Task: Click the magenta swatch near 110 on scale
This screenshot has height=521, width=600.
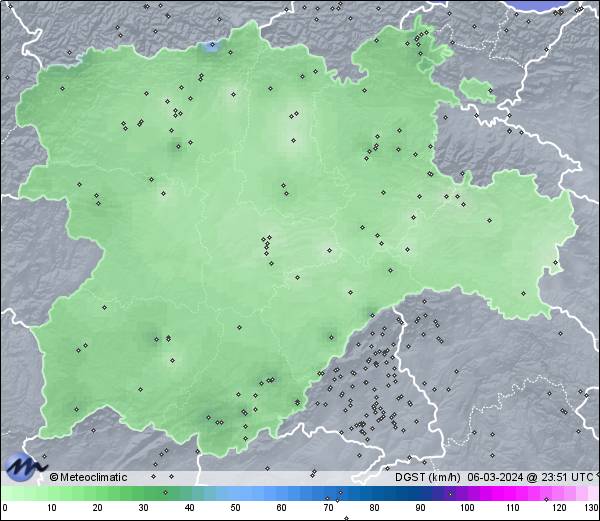Action: point(512,493)
